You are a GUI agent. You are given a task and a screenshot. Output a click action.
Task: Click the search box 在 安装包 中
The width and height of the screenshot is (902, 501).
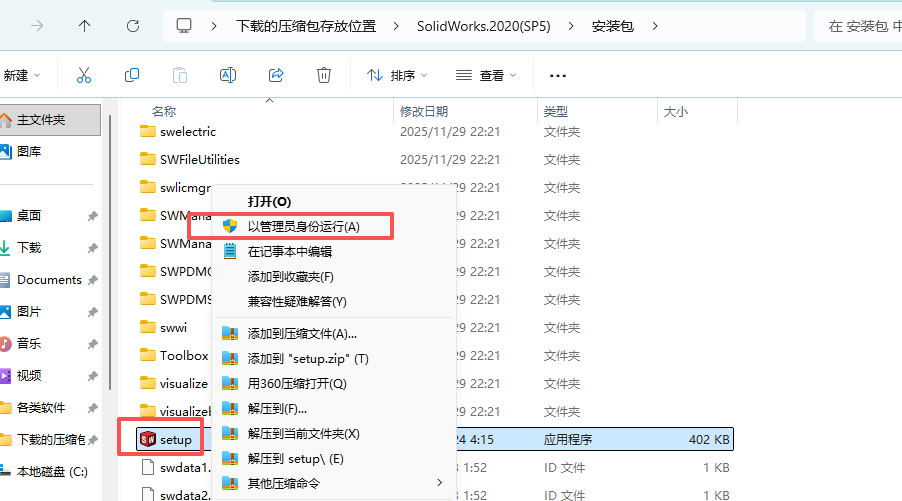click(x=859, y=26)
